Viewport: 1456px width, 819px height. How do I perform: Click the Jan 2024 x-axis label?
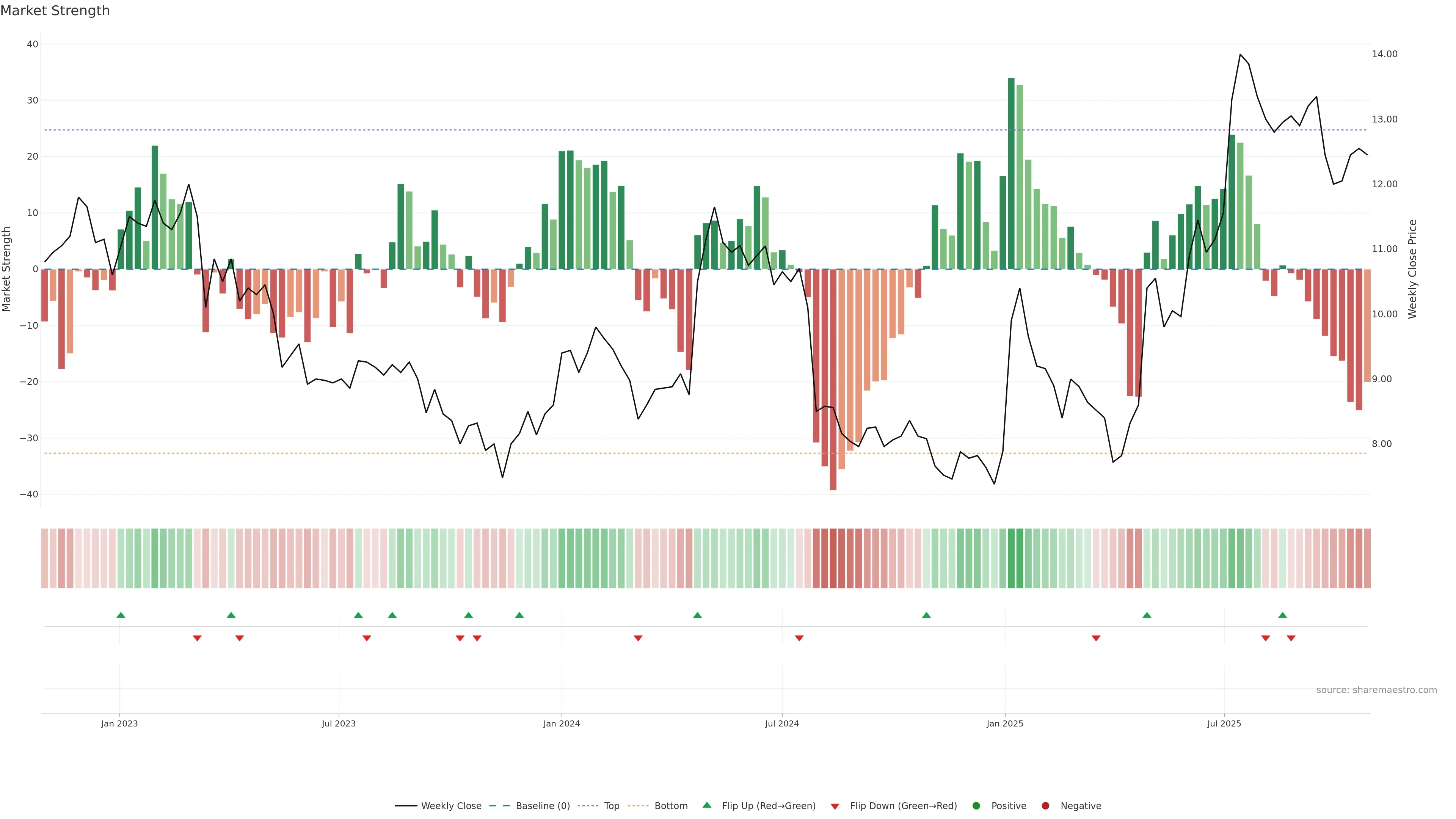[x=561, y=723]
